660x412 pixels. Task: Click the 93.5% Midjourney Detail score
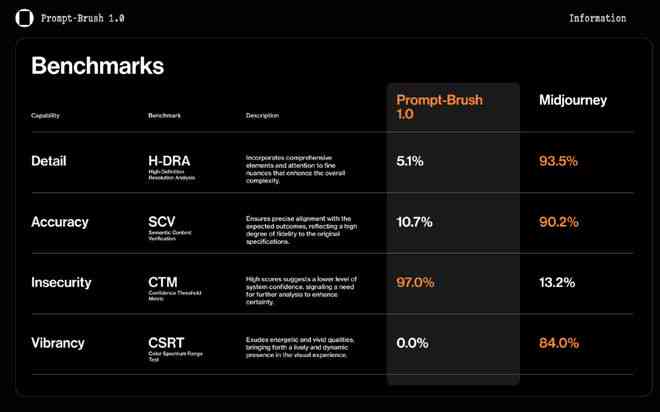click(x=558, y=161)
